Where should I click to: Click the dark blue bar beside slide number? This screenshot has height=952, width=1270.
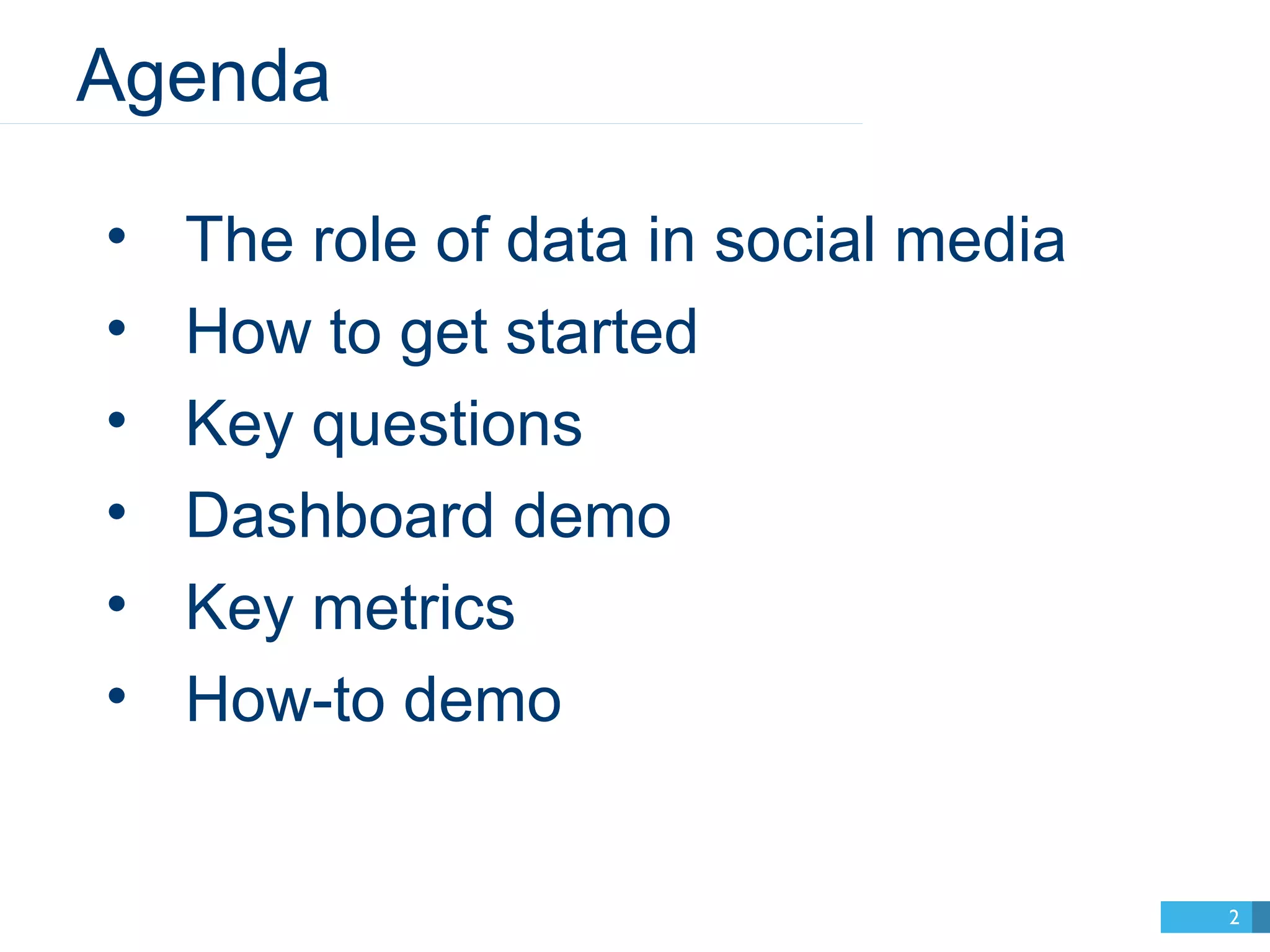point(1261,917)
